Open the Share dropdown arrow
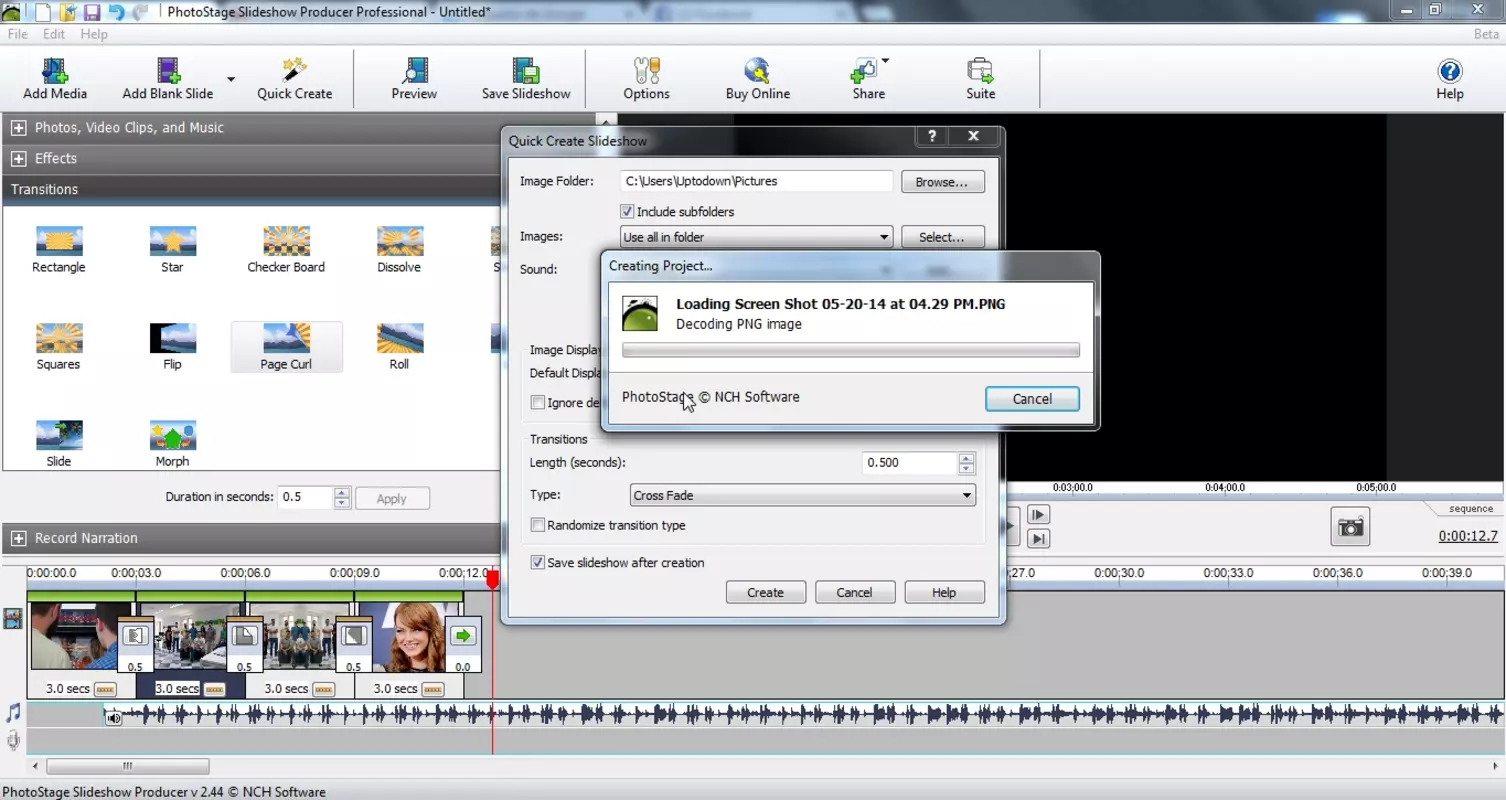The image size is (1506, 800). (885, 61)
